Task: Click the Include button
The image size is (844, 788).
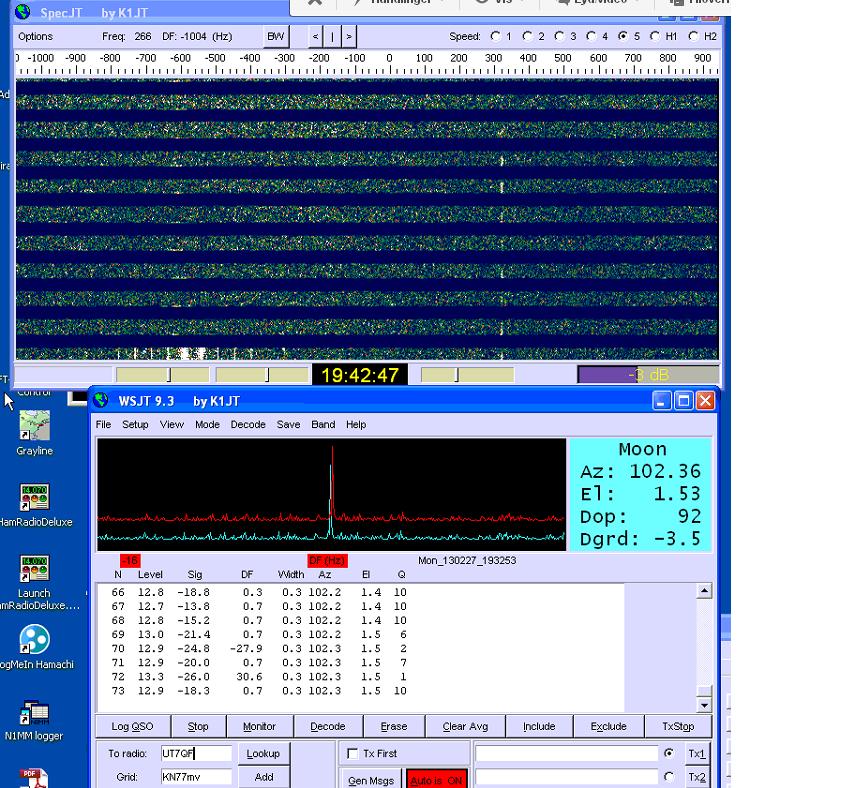Action: (x=539, y=726)
